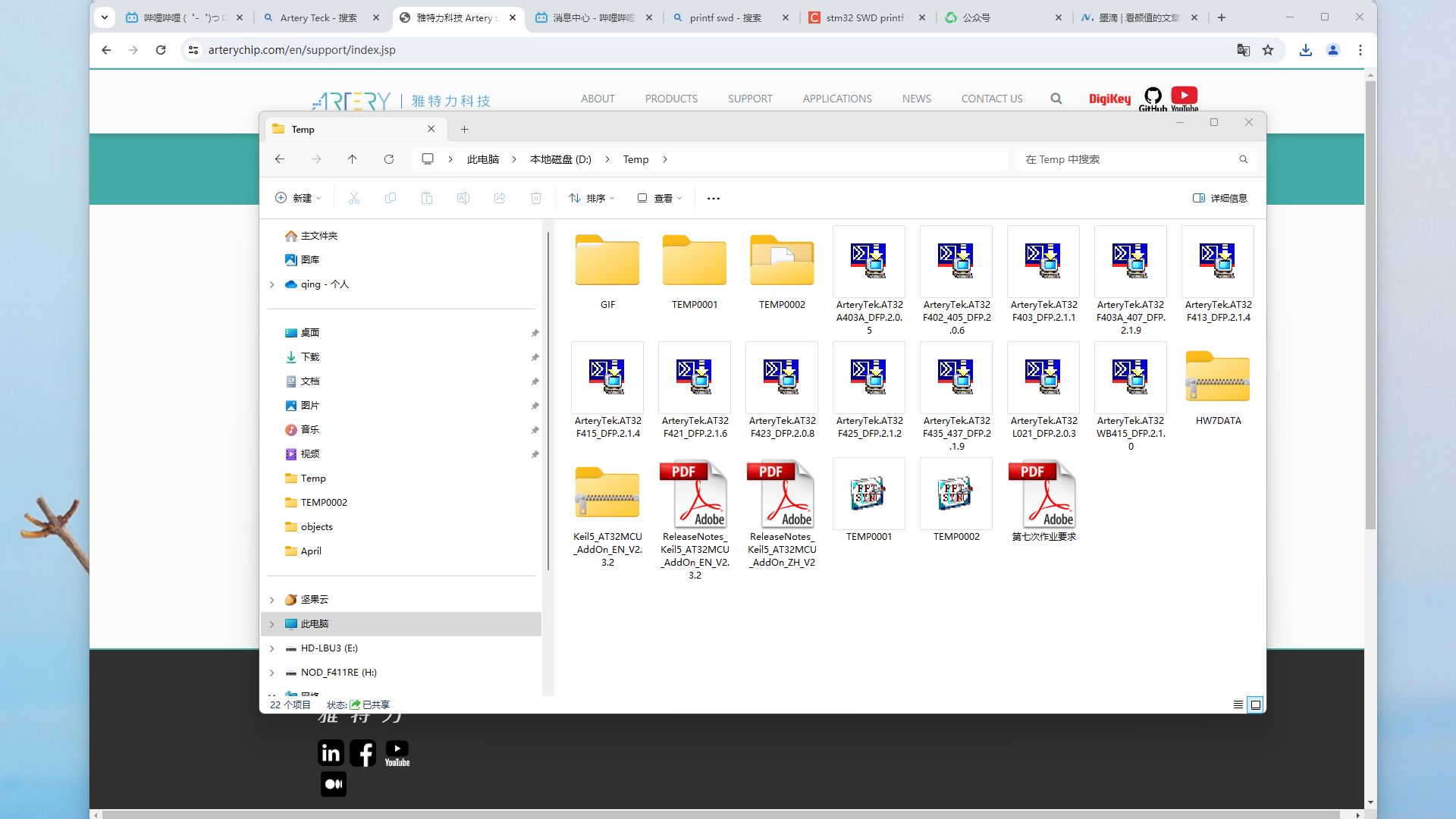
Task: Switch to details list view toggle in status bar
Action: point(1238,704)
